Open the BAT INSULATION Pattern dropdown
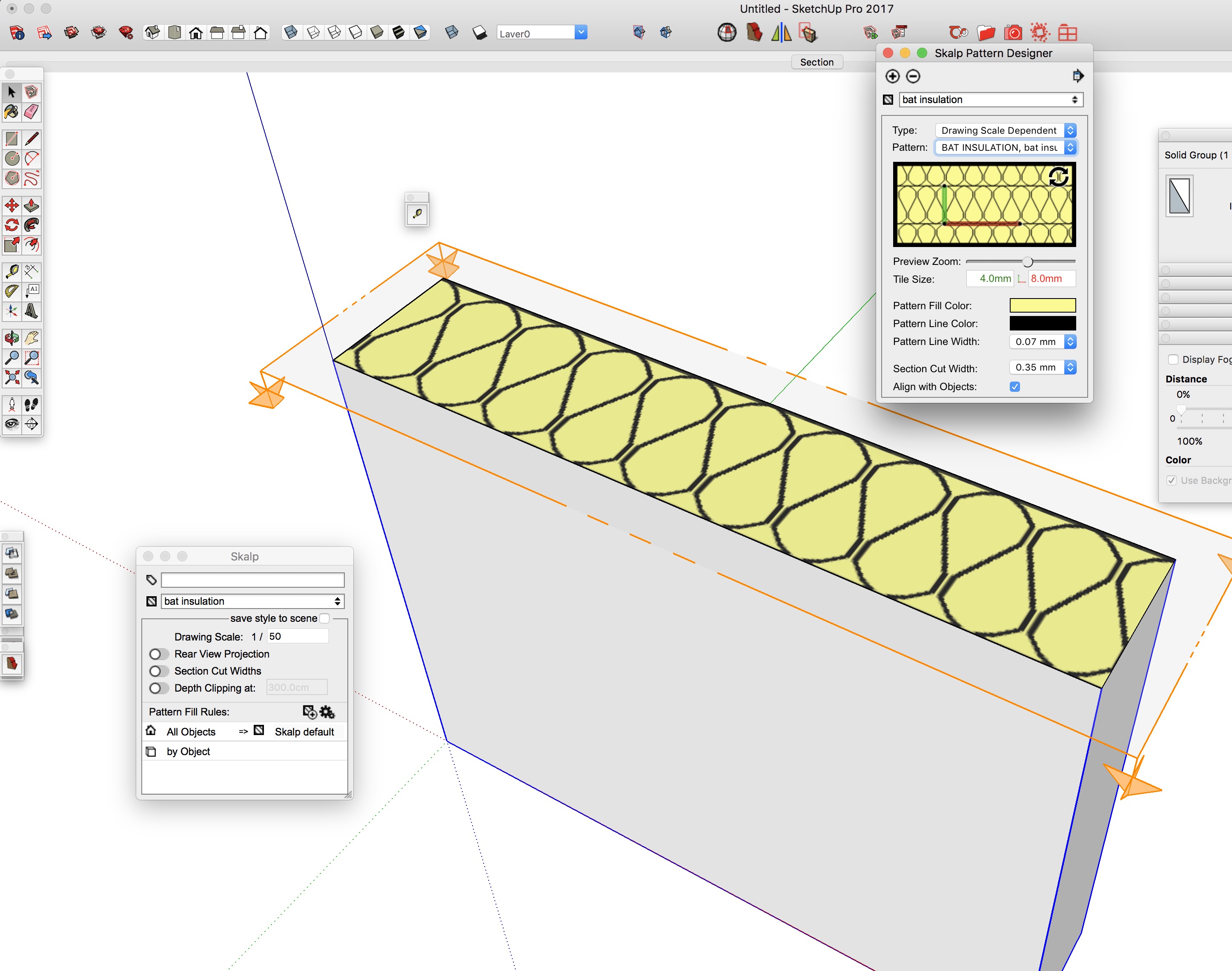Screen dimensions: 1232x971 tap(1005, 147)
